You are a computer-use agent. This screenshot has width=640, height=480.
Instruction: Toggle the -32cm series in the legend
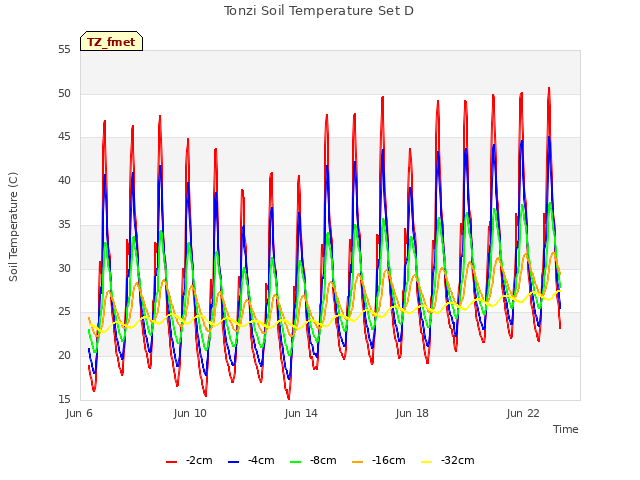click(447, 461)
